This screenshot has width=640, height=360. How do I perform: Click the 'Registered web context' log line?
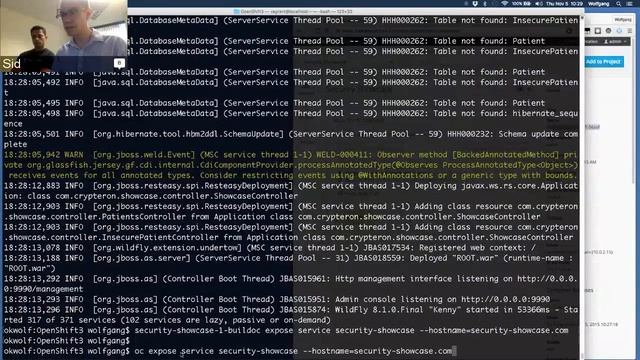point(270,248)
